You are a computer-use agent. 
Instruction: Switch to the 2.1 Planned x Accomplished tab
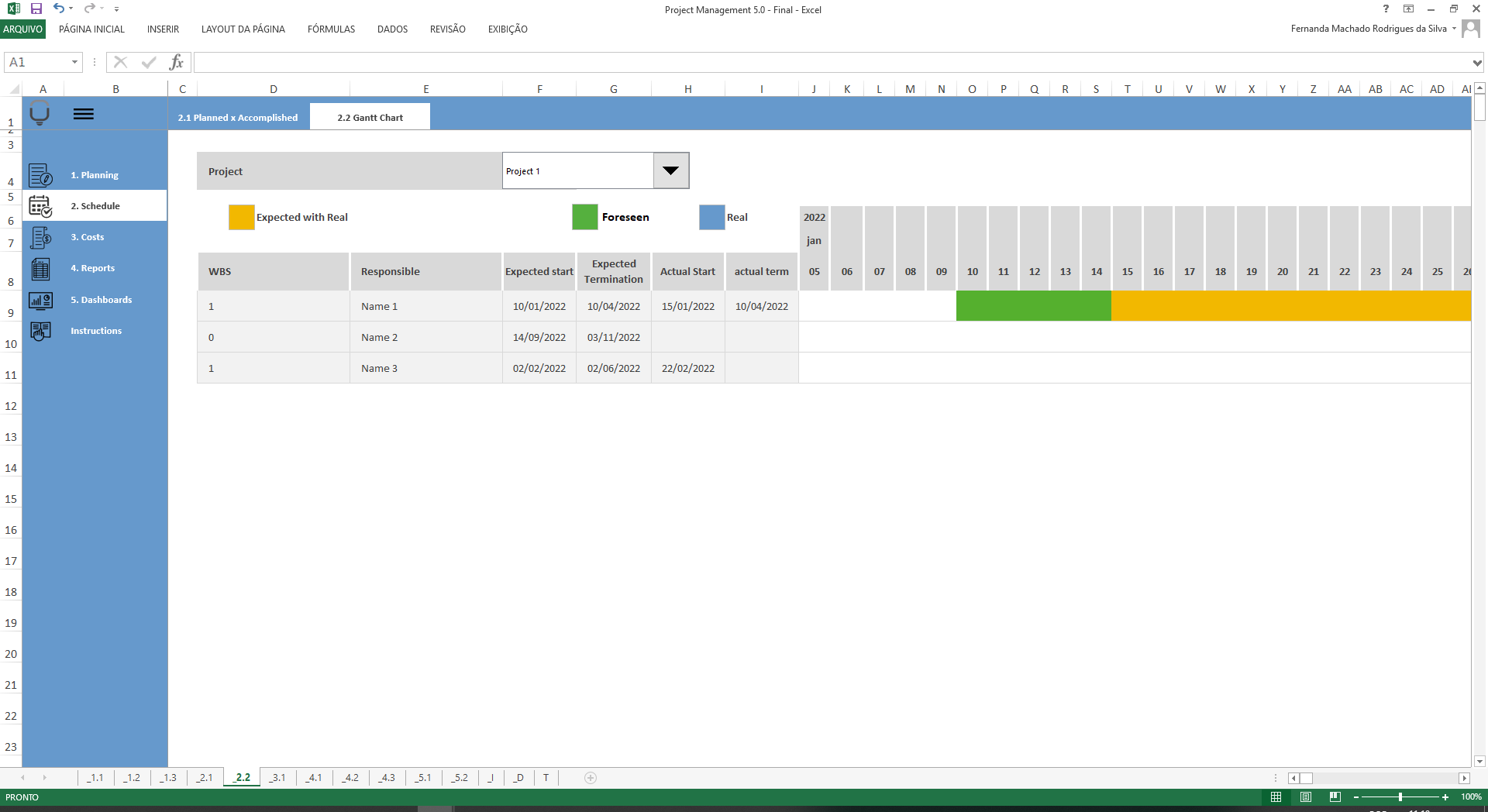tap(237, 117)
